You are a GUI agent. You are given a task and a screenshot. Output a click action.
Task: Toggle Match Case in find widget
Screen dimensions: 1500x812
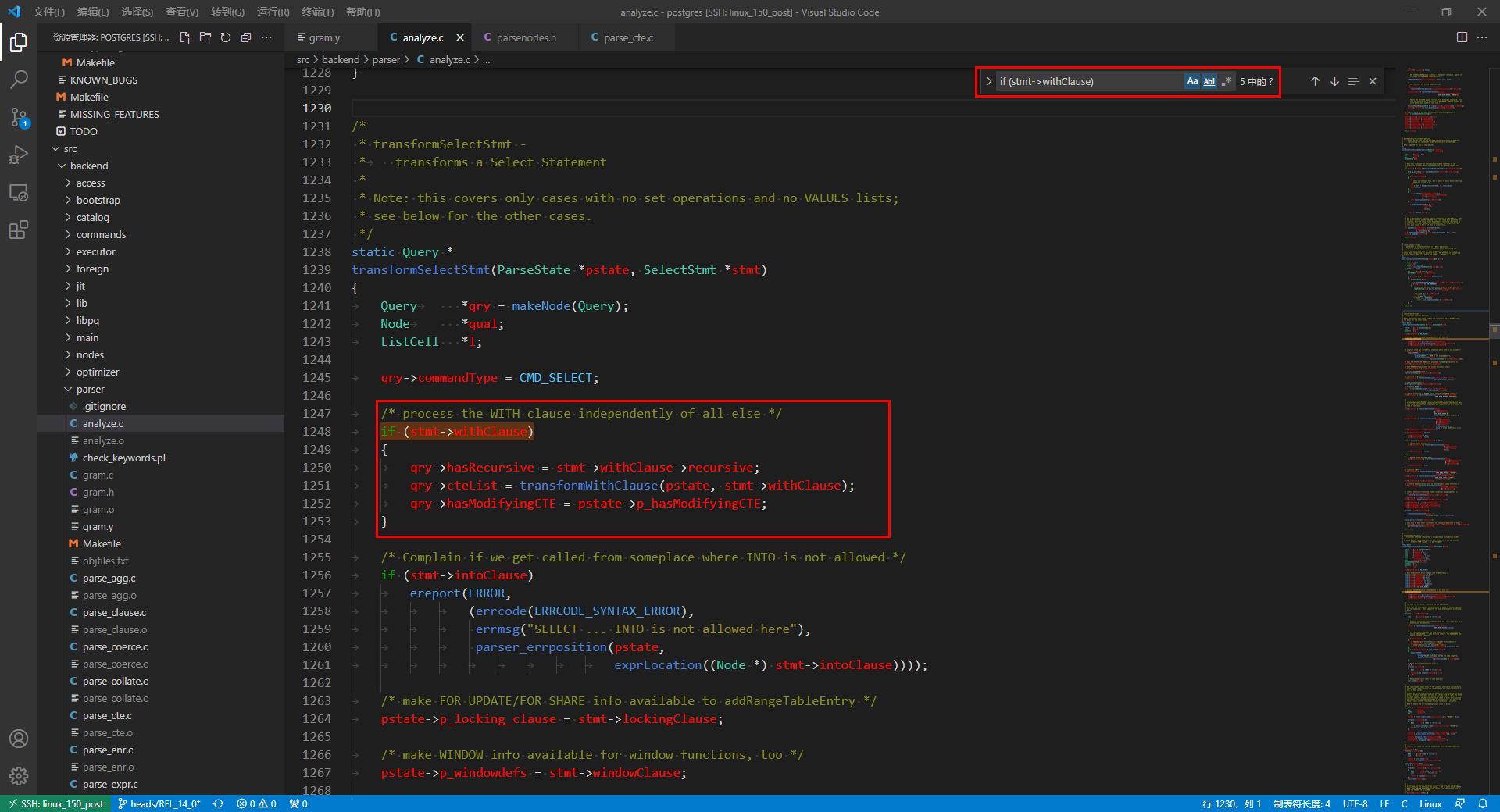click(1192, 81)
